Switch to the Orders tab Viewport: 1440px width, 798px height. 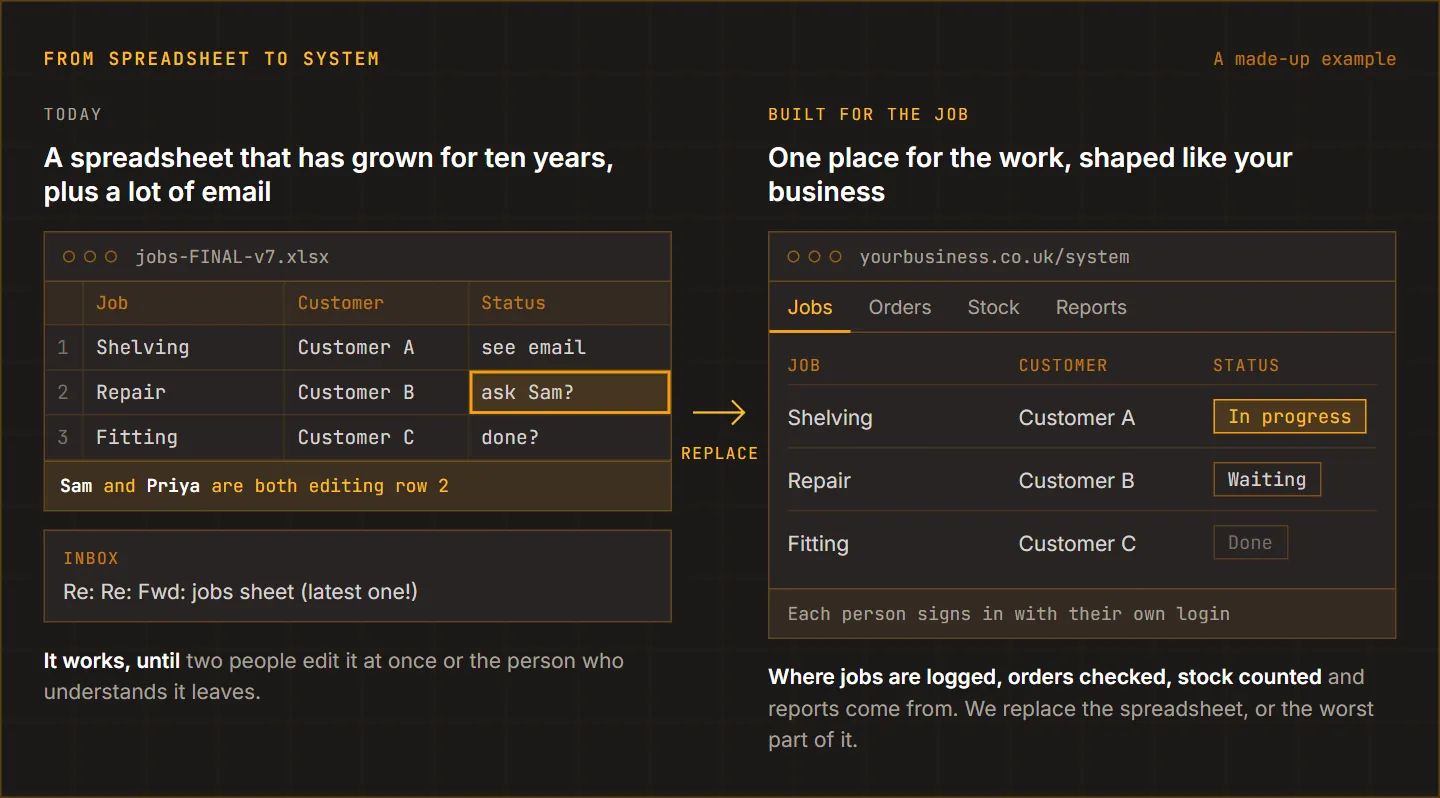900,308
